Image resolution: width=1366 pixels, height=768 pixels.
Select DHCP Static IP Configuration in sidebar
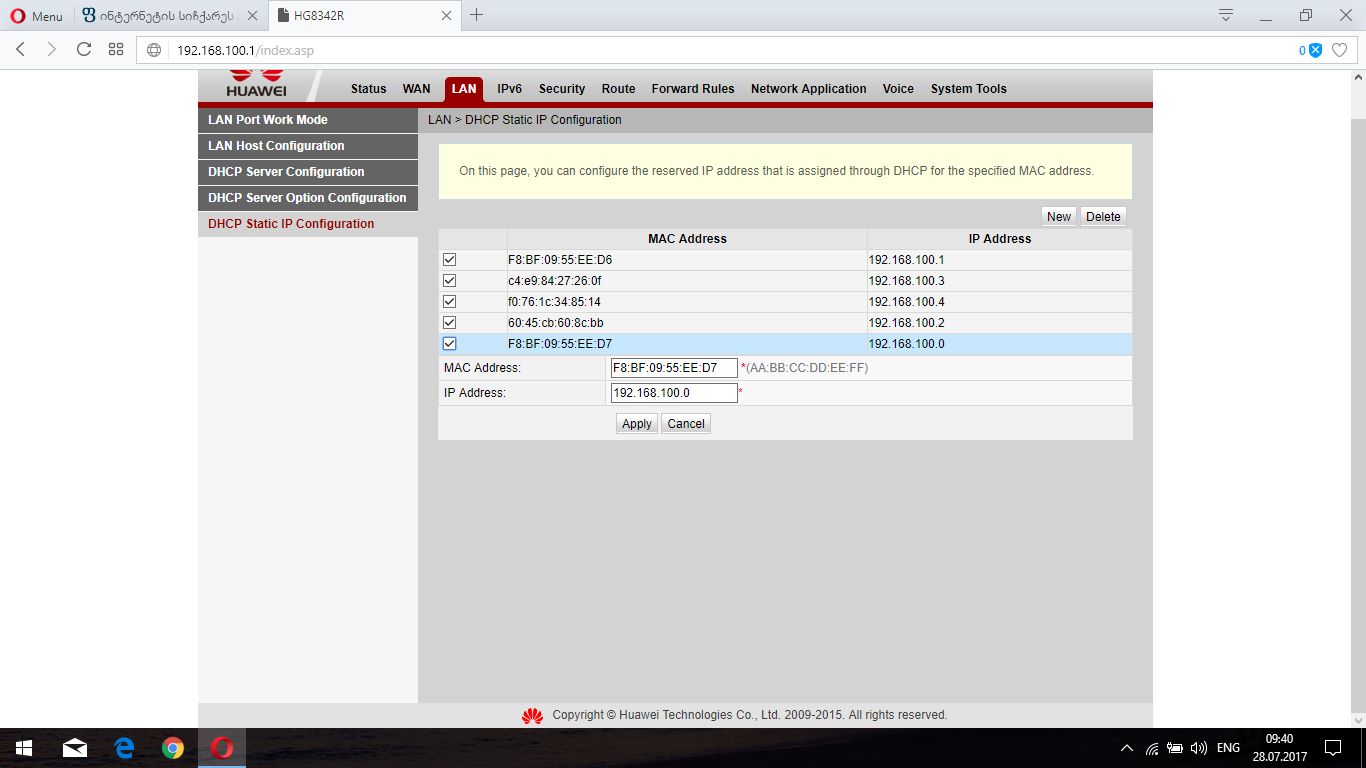pyautogui.click(x=308, y=224)
